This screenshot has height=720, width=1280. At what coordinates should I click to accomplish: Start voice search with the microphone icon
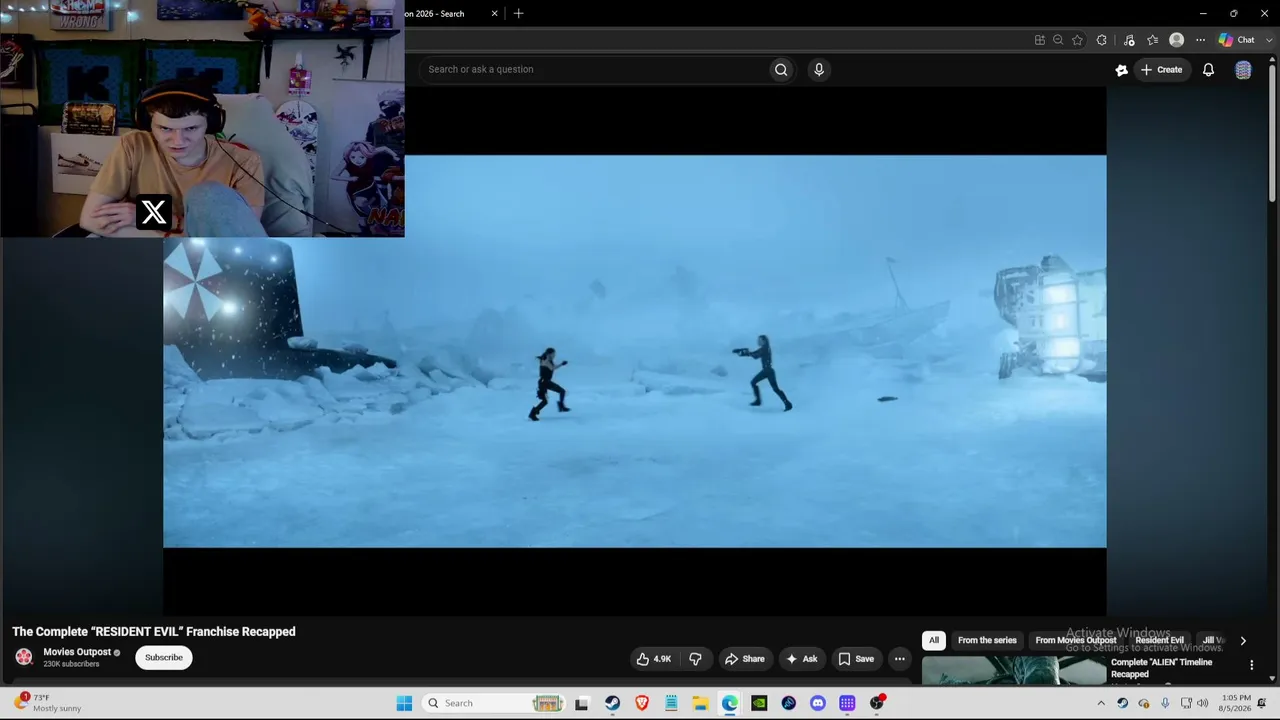pos(819,69)
